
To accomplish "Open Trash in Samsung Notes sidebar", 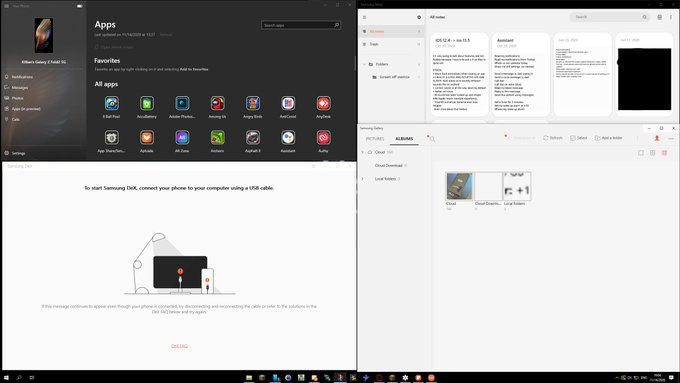I will coord(392,44).
